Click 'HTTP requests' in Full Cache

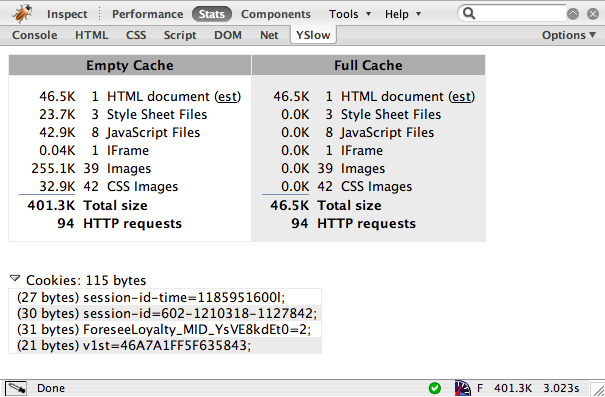pos(367,224)
